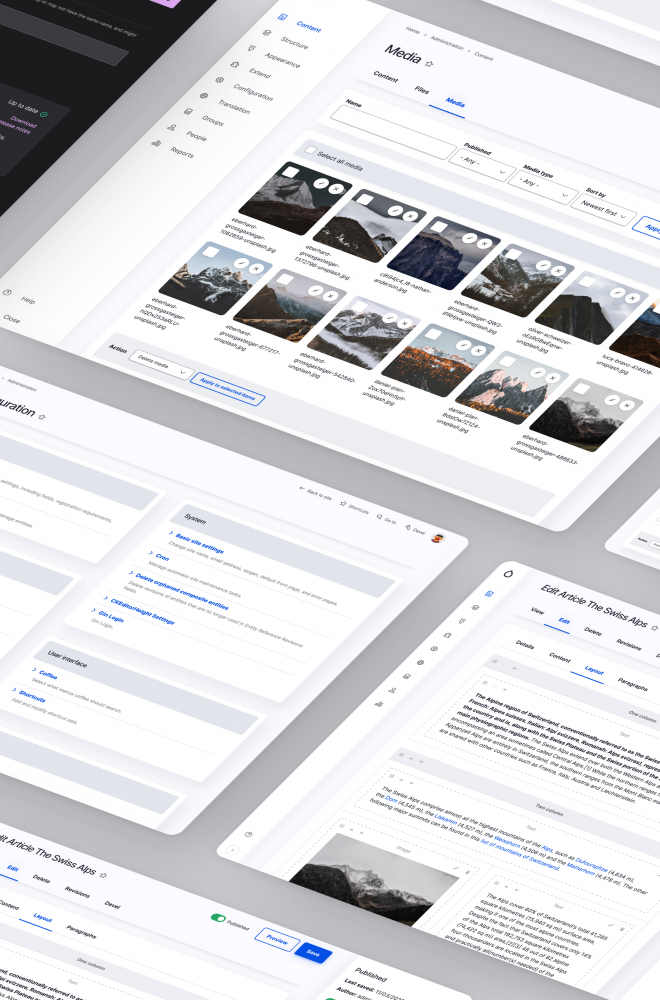Open Reports from the sidebar
Viewport: 660px width, 1000px height.
(182, 153)
